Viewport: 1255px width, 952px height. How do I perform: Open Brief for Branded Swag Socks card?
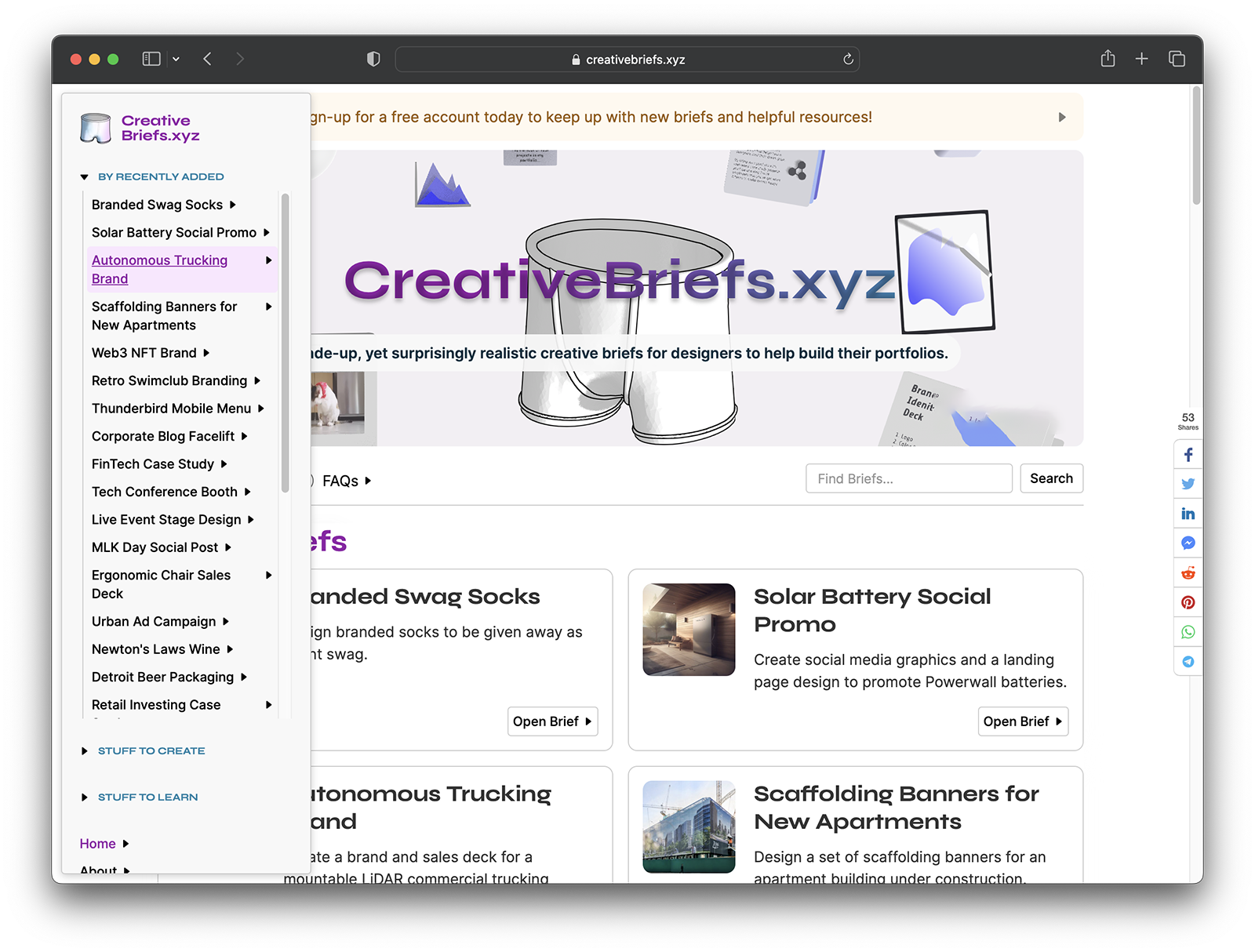pyautogui.click(x=552, y=721)
